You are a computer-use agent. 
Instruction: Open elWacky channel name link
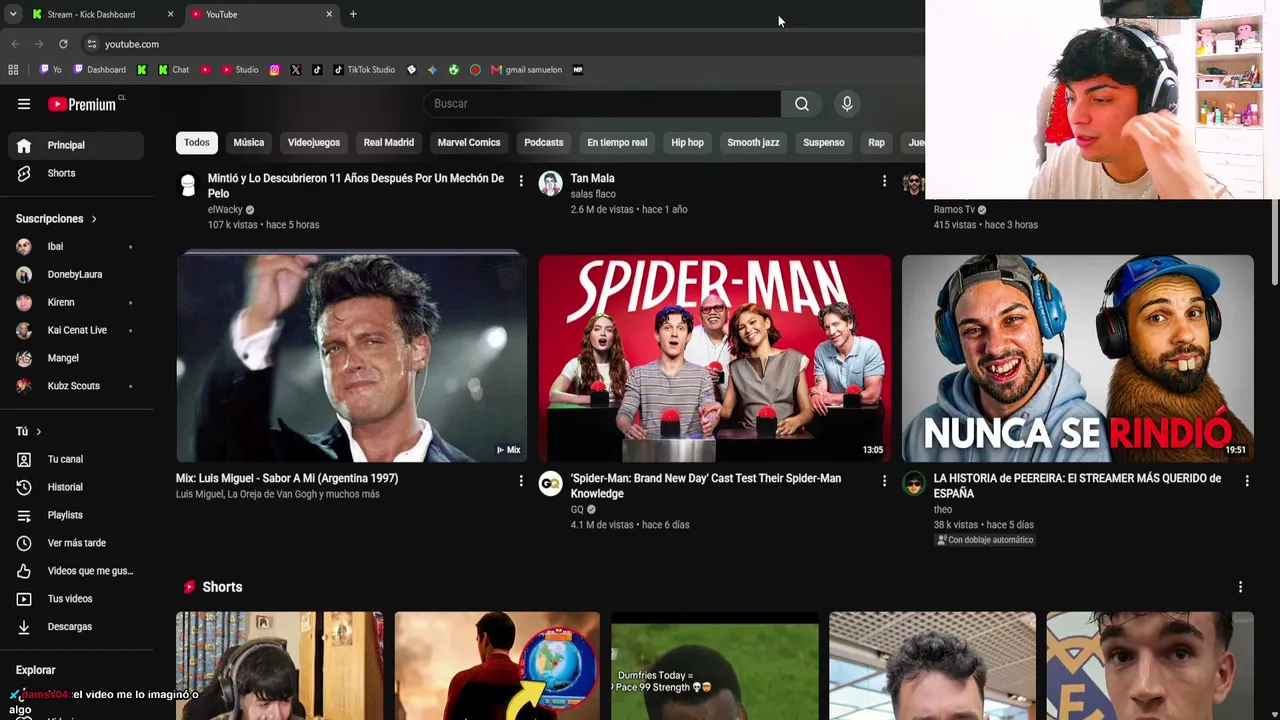click(225, 210)
